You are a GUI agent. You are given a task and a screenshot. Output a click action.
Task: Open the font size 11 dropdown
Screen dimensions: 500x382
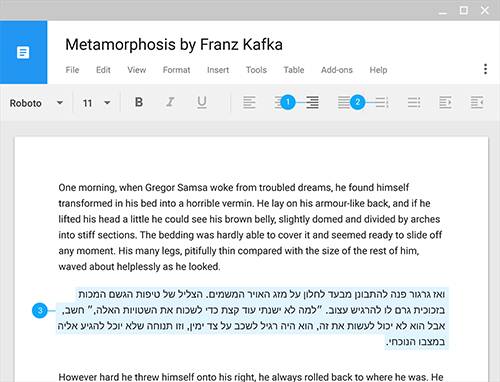click(97, 103)
